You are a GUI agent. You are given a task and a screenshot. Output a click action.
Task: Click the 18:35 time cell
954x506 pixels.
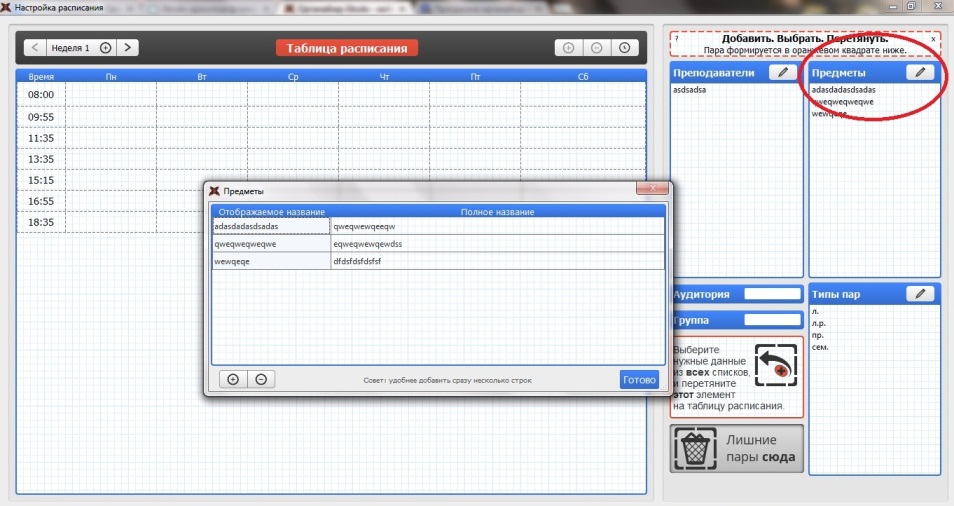click(41, 222)
